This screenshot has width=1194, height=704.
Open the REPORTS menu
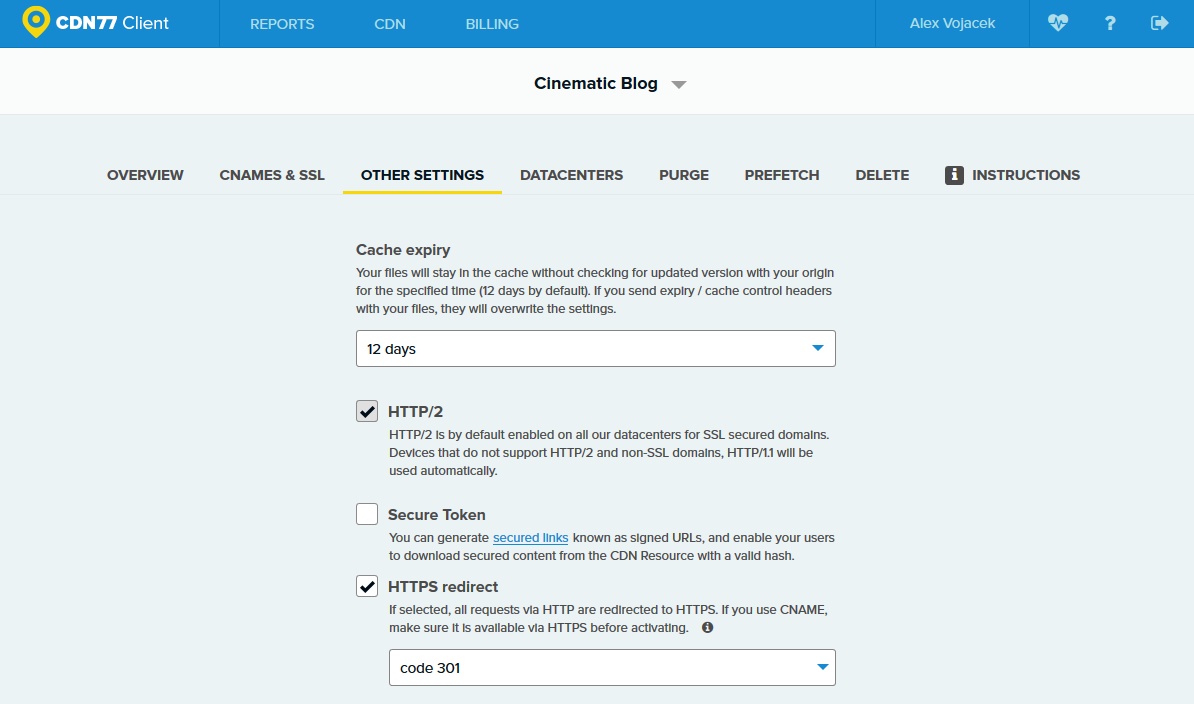tap(282, 24)
